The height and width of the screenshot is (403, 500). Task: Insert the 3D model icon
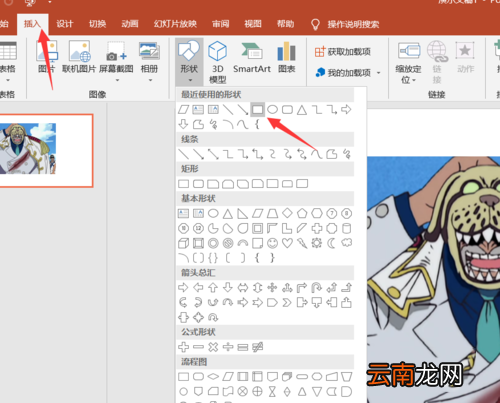point(217,62)
